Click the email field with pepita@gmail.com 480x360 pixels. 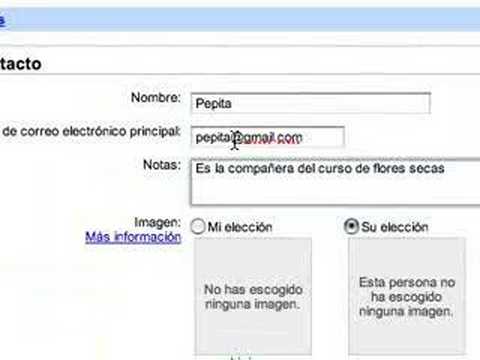(x=267, y=137)
